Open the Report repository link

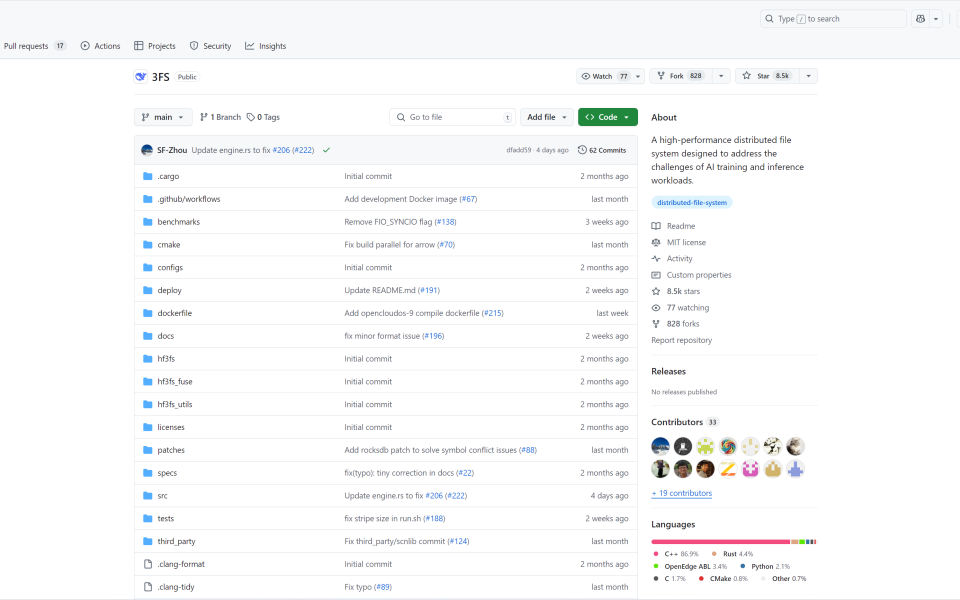point(681,340)
